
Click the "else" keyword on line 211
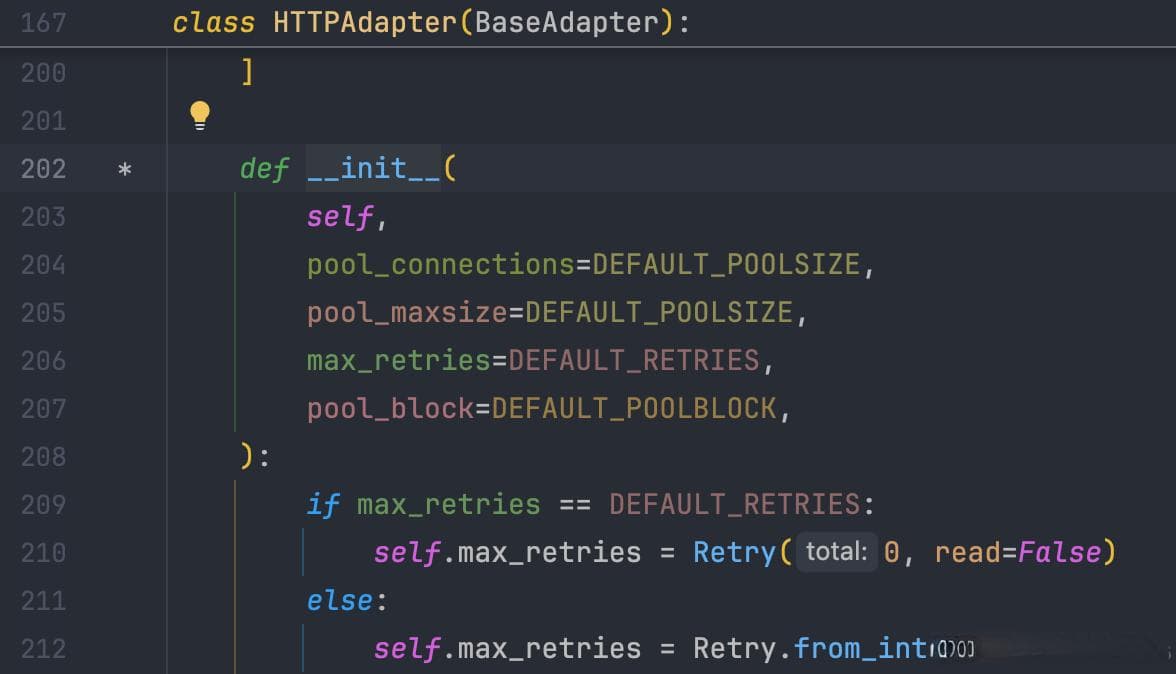[x=340, y=601]
